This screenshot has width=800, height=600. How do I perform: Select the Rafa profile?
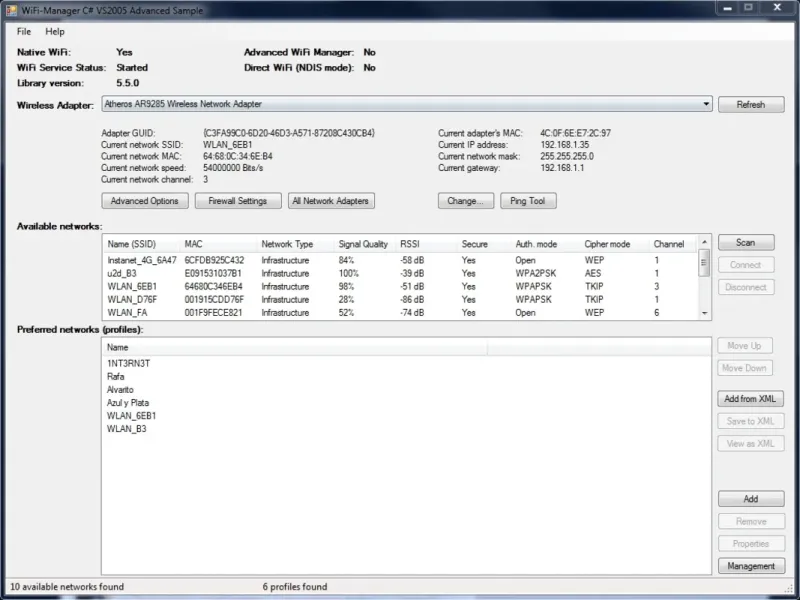115,377
